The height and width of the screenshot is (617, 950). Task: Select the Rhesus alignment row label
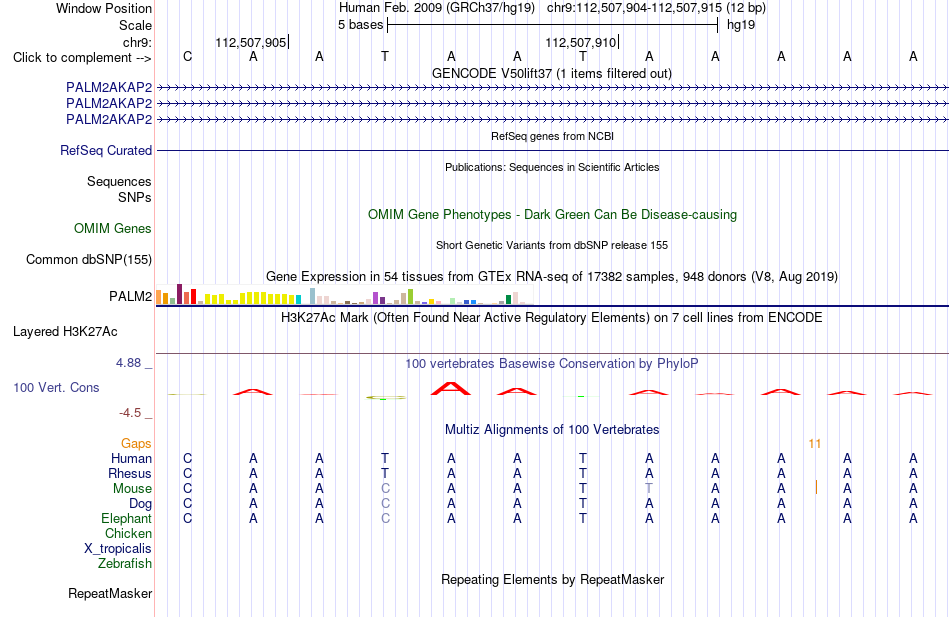(x=130, y=474)
